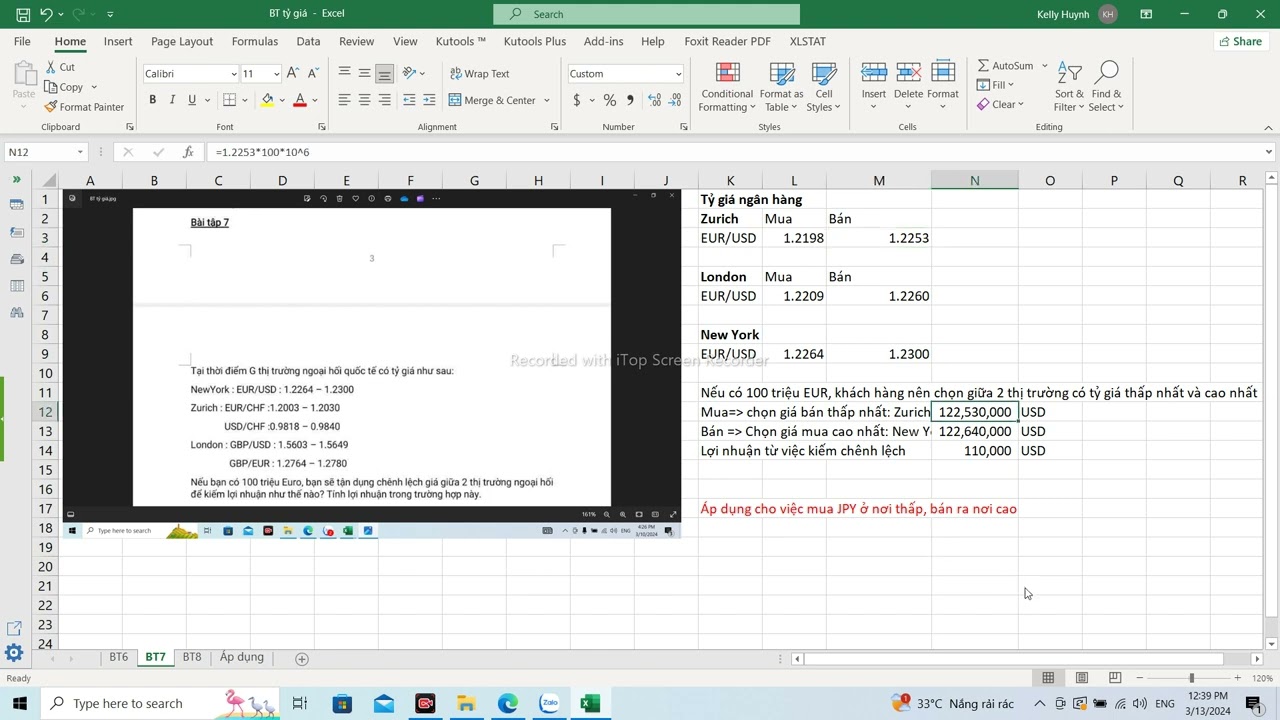1280x720 pixels.
Task: Switch to Normal view in status bar
Action: pos(1048,678)
